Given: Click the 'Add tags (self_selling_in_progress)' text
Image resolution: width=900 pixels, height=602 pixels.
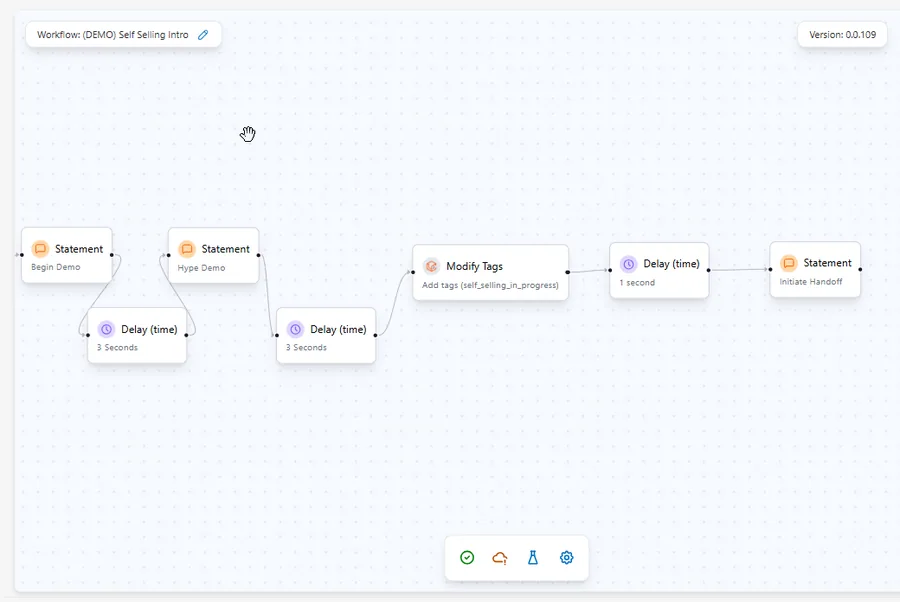Looking at the screenshot, I should (x=490, y=285).
